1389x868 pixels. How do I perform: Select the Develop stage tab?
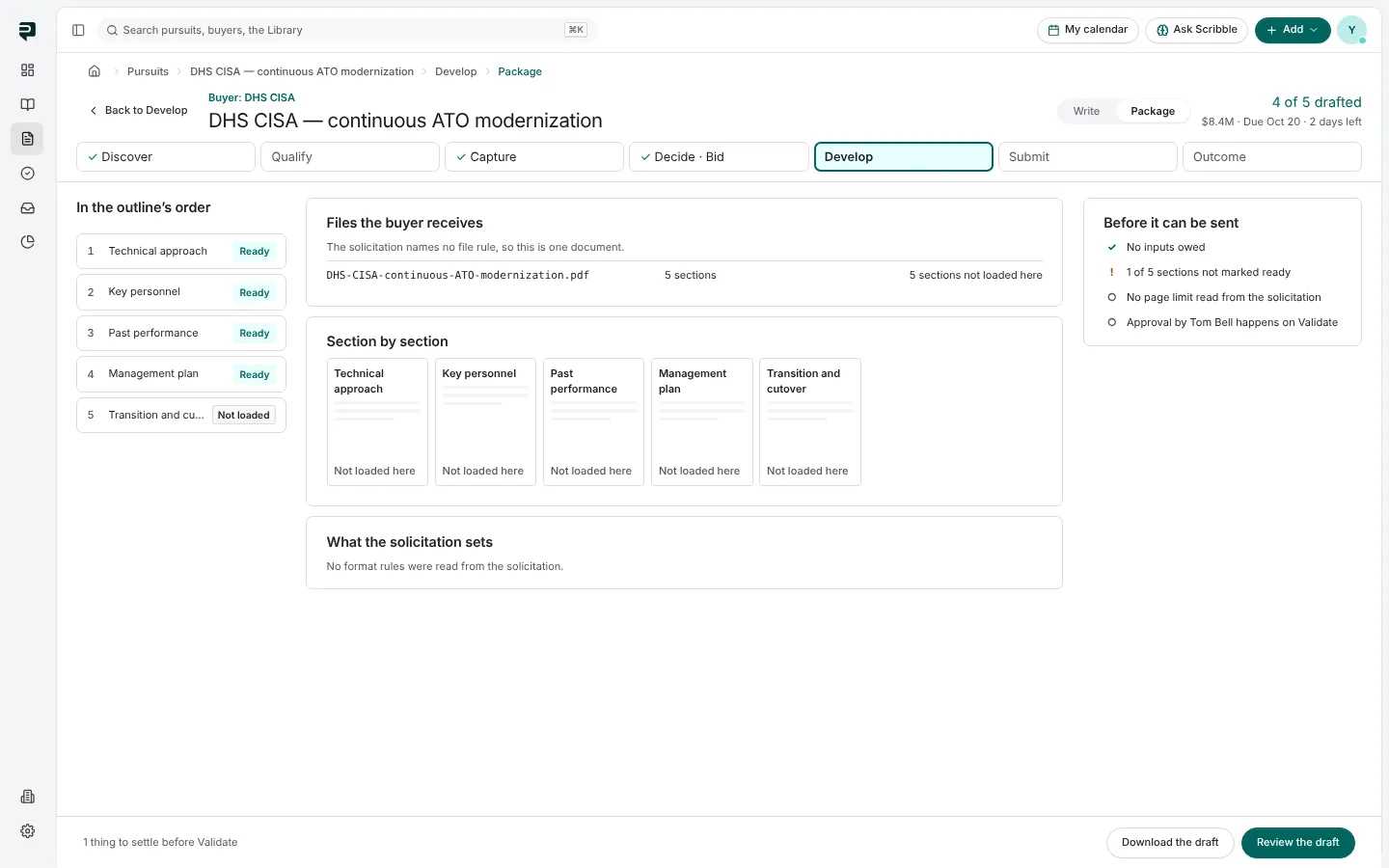coord(904,157)
